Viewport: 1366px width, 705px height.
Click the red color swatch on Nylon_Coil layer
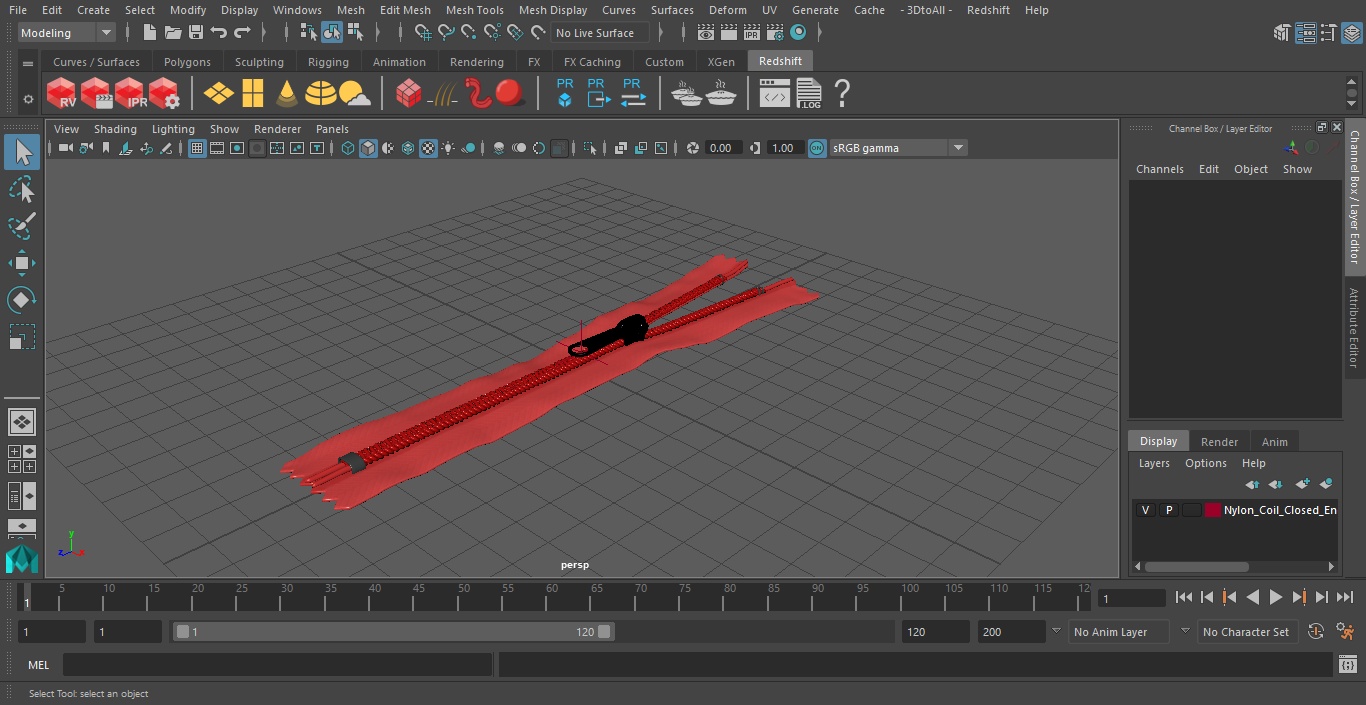point(1213,510)
